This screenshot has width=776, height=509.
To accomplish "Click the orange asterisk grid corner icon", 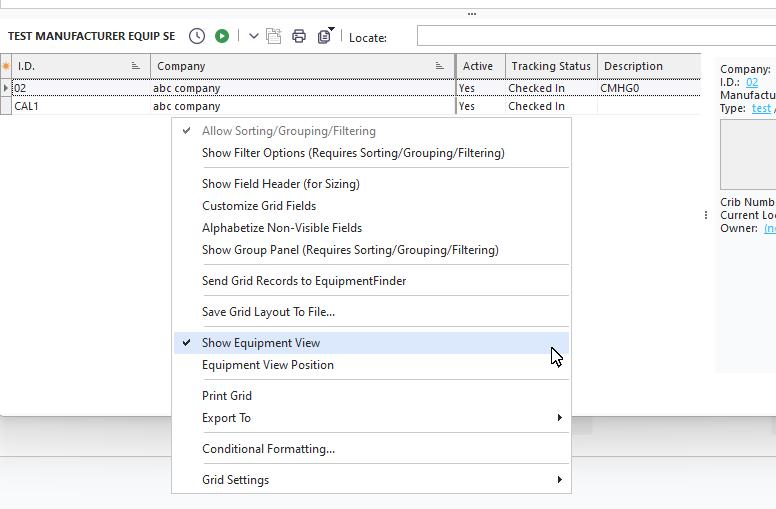I will tap(6, 66).
